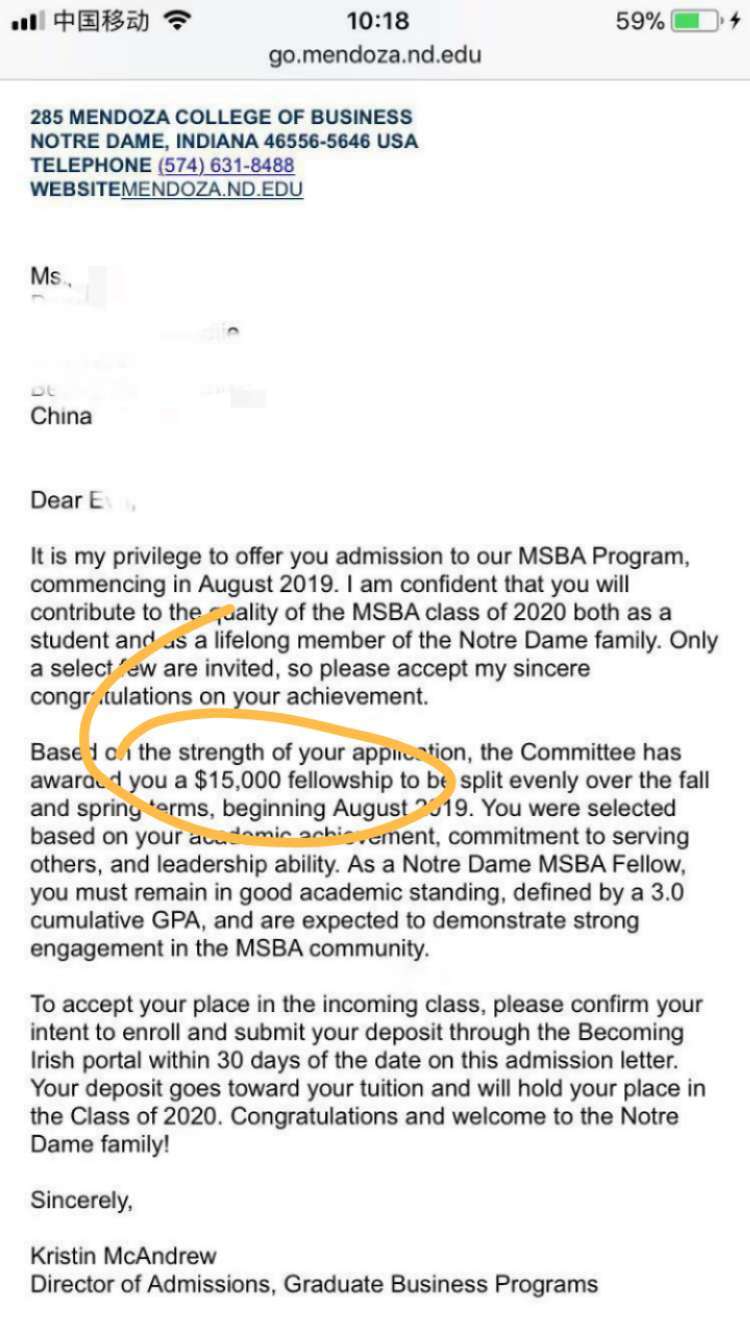Image resolution: width=750 pixels, height=1334 pixels.
Task: Click the $15,000 fellowship amount
Action: (238, 780)
